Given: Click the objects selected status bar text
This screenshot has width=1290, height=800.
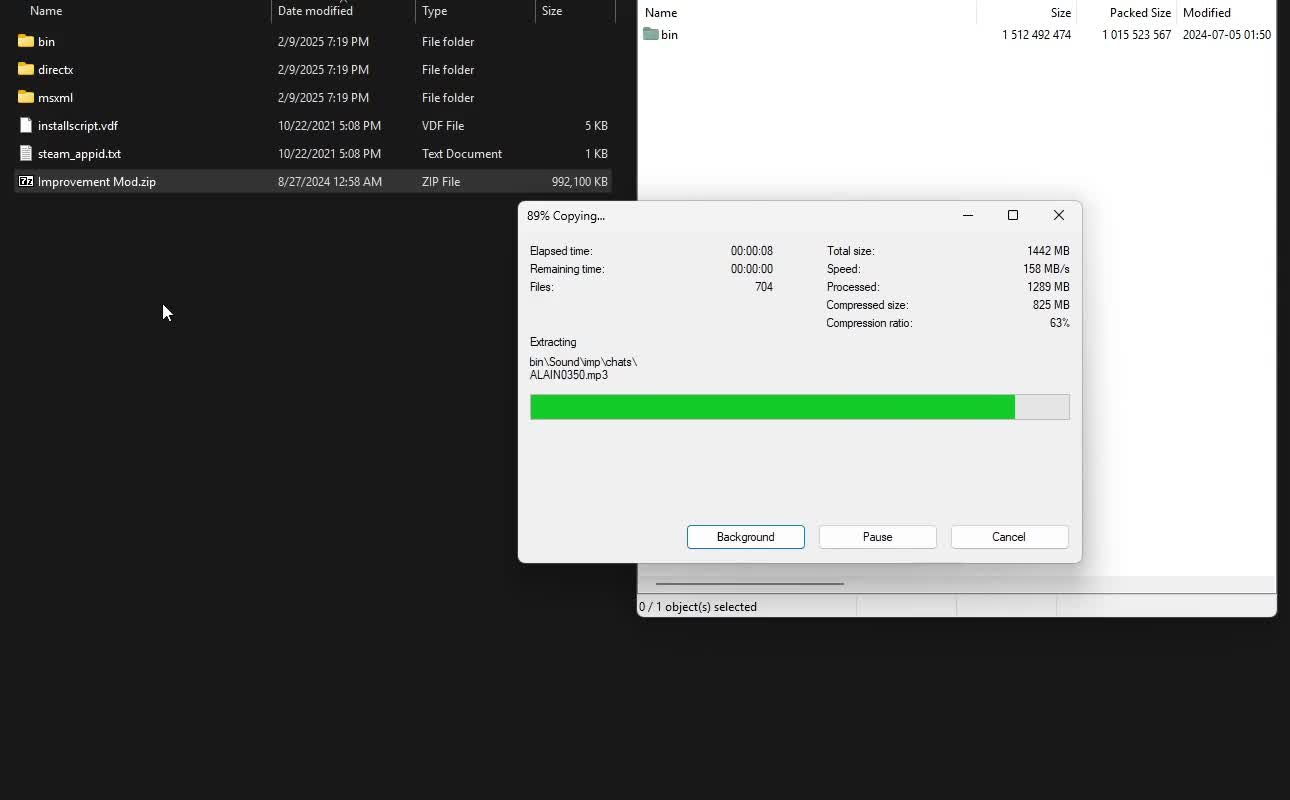Looking at the screenshot, I should point(697,606).
